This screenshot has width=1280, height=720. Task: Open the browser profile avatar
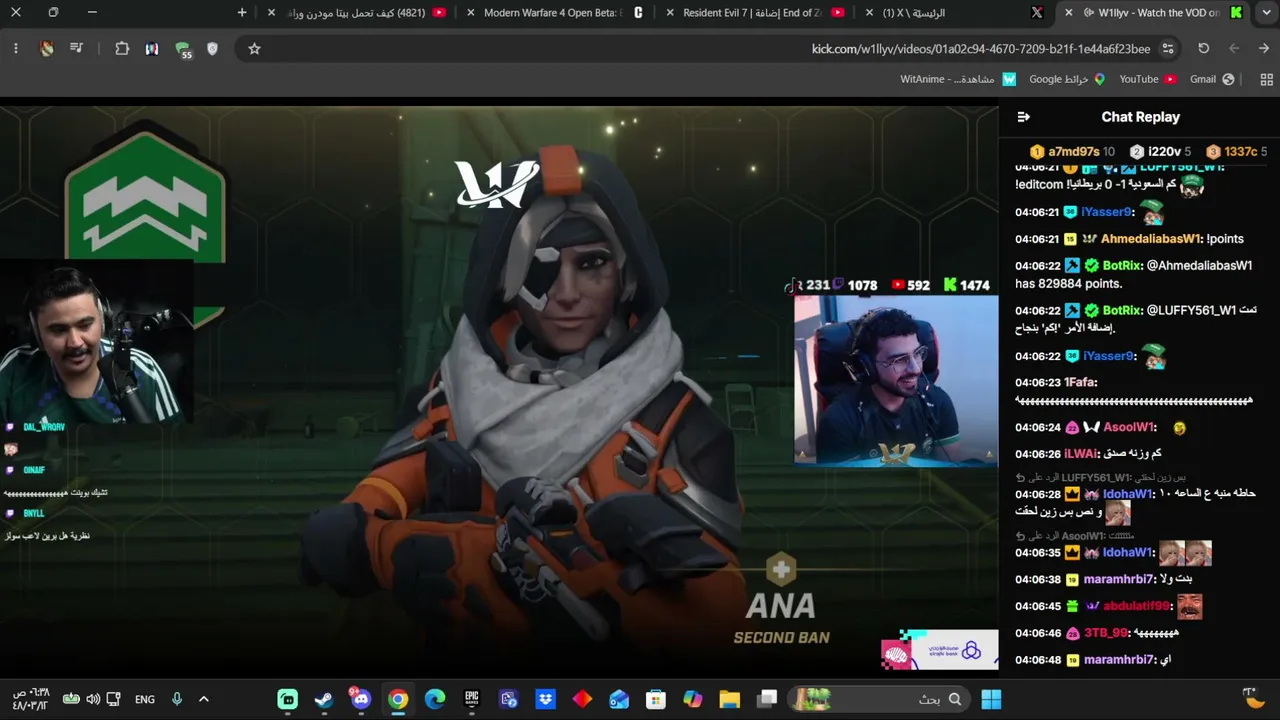point(46,48)
